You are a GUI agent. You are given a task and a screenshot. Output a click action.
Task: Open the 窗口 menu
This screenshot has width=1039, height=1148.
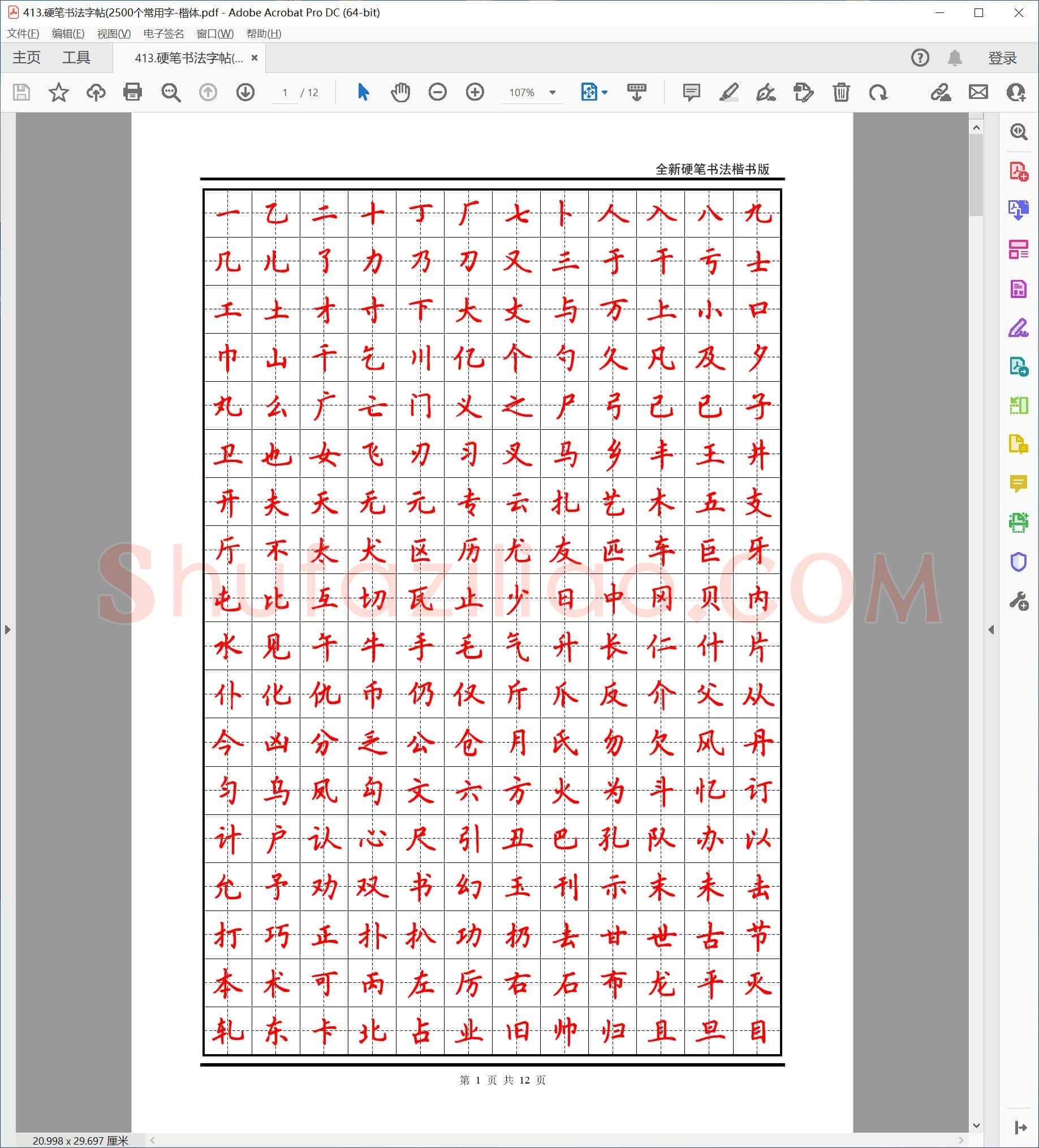(215, 33)
